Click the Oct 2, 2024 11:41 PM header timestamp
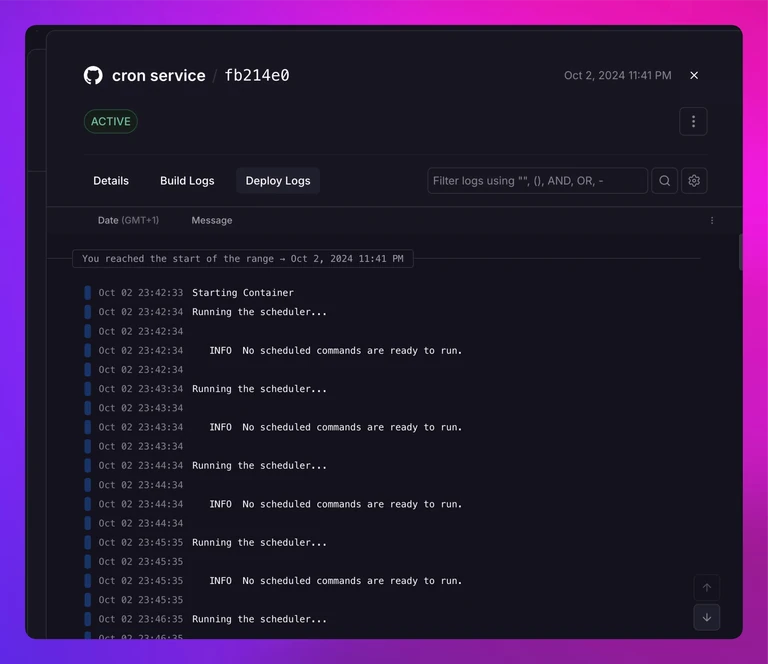Screen dimensions: 768x664 (x=618, y=75)
